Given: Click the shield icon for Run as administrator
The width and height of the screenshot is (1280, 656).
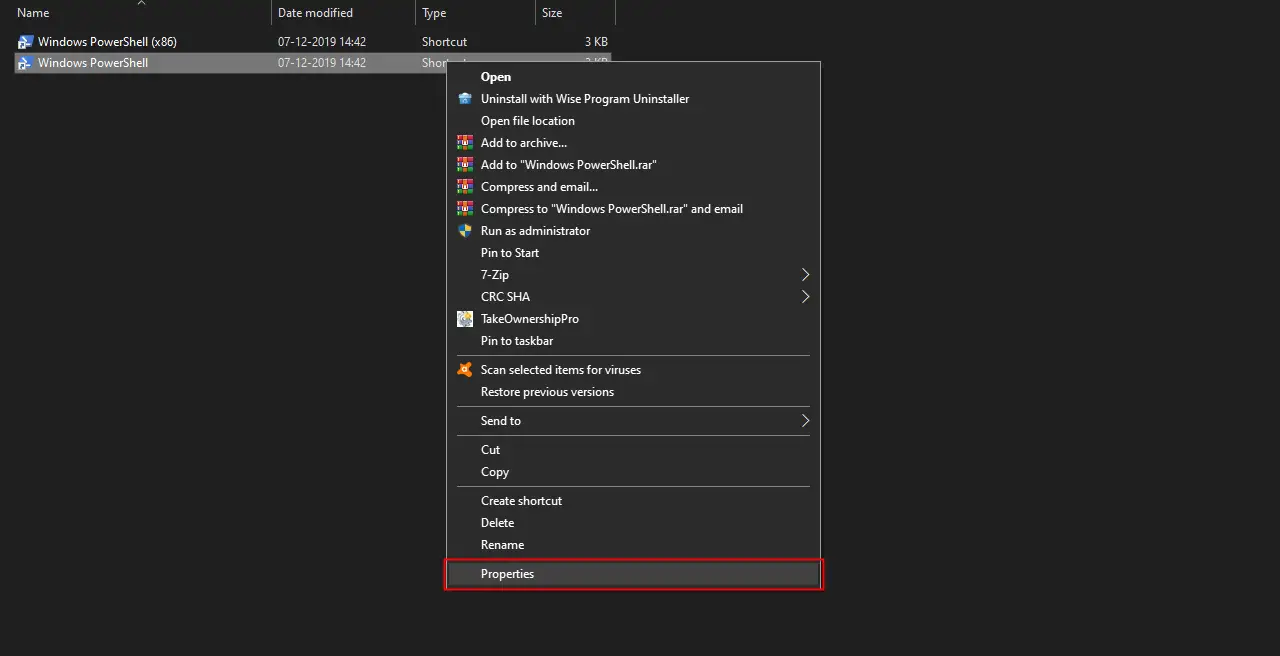Looking at the screenshot, I should [x=465, y=231].
